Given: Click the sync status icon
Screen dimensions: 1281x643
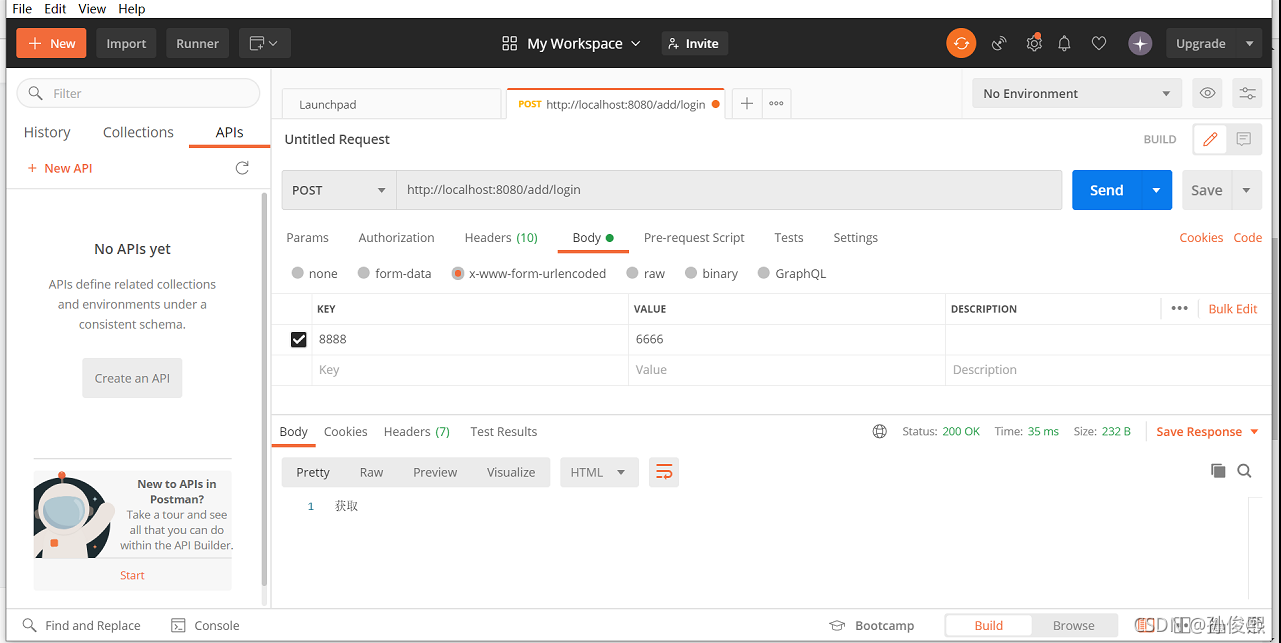Looking at the screenshot, I should (961, 43).
